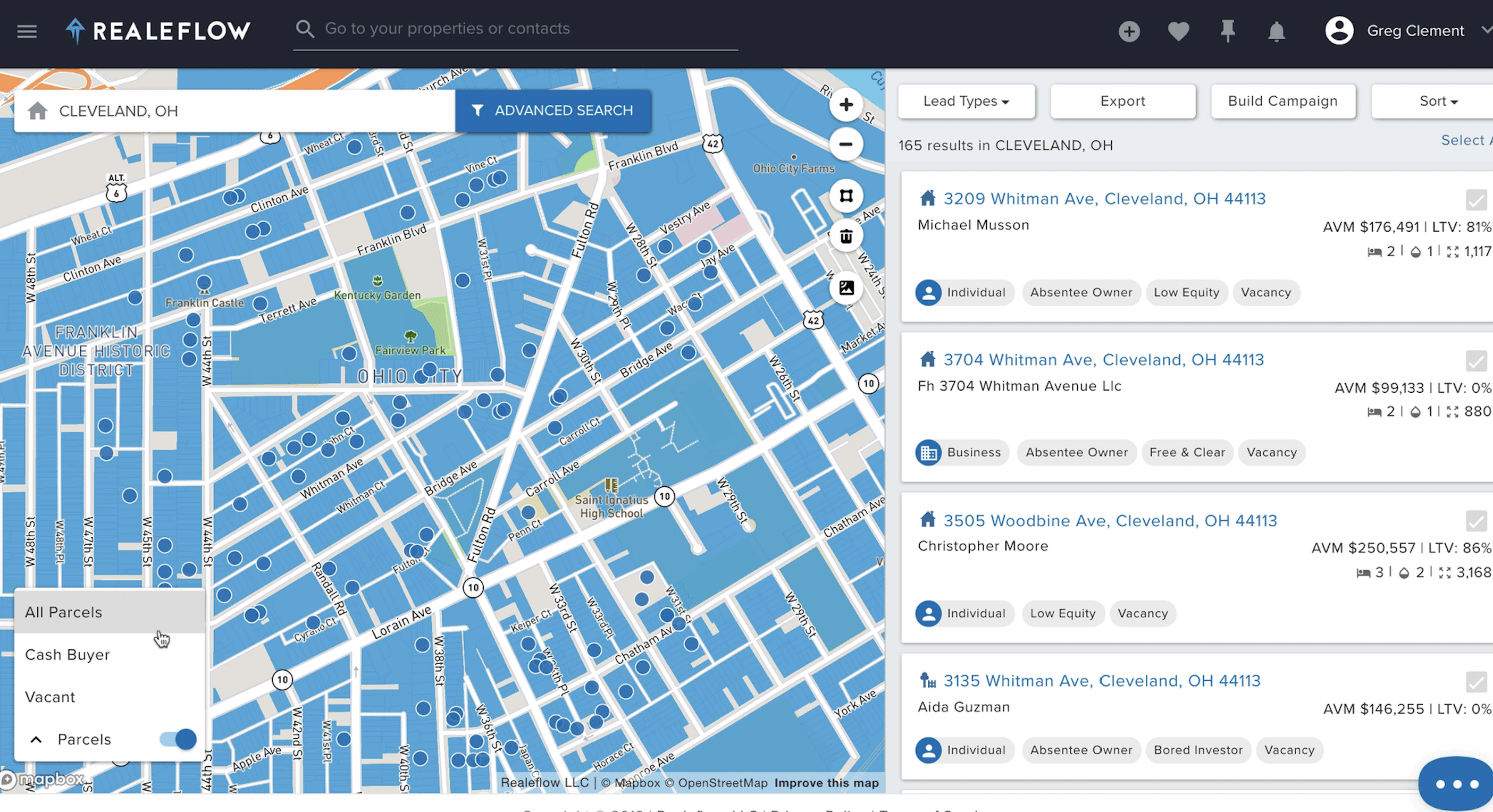Select Vacant parcel option

tap(51, 697)
